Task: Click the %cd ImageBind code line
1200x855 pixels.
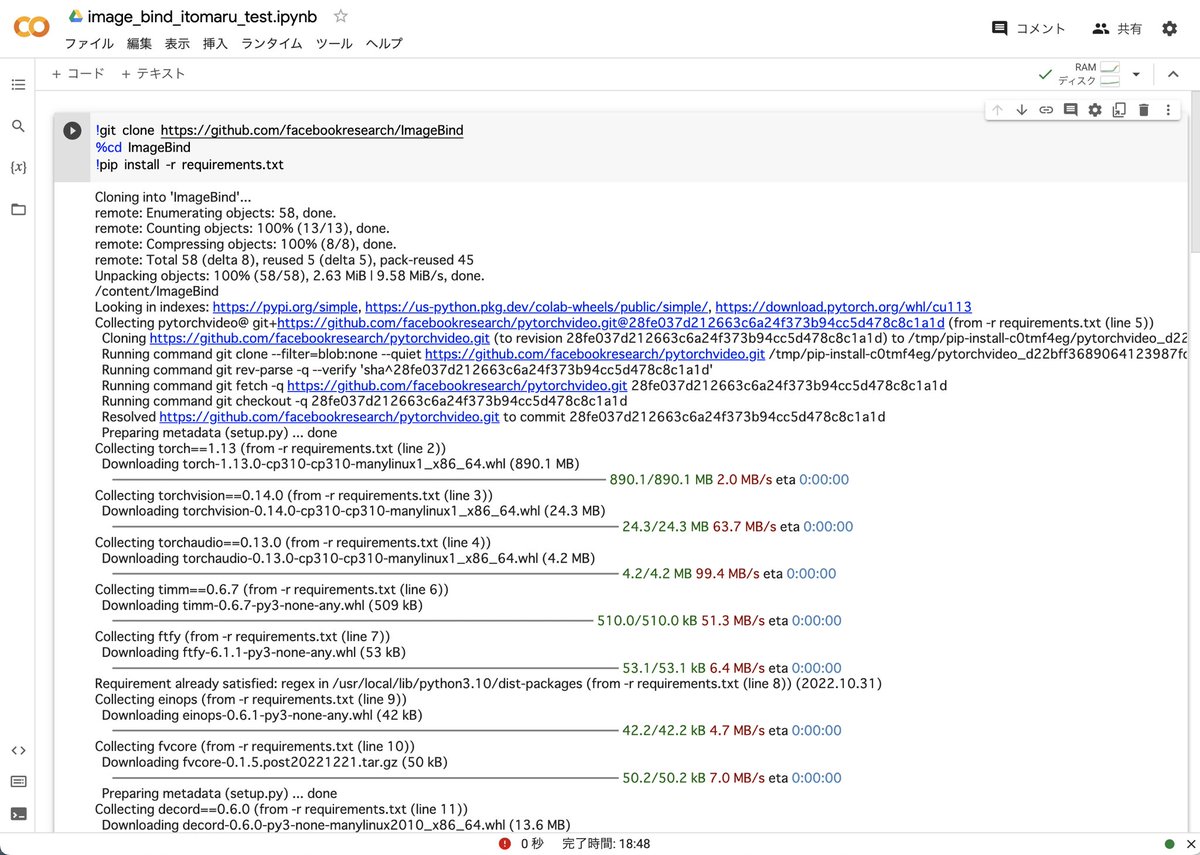Action: [x=143, y=148]
